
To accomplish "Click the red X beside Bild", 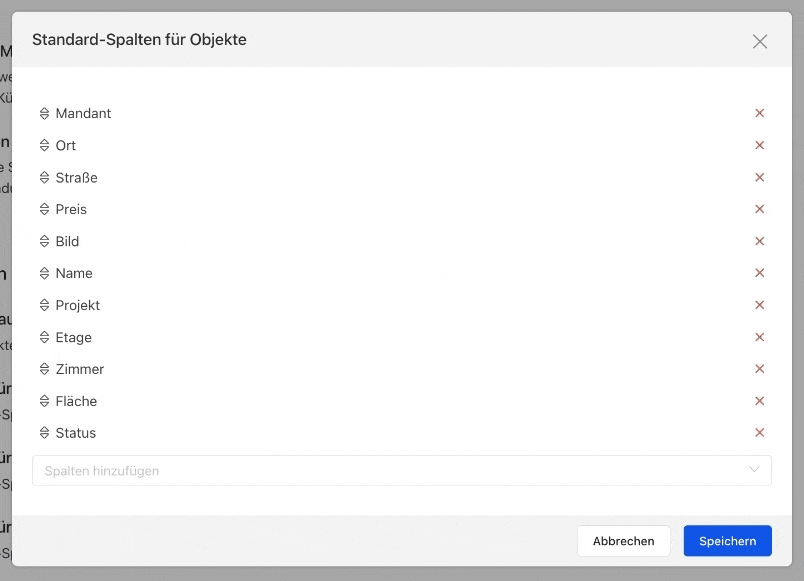I will pos(759,241).
